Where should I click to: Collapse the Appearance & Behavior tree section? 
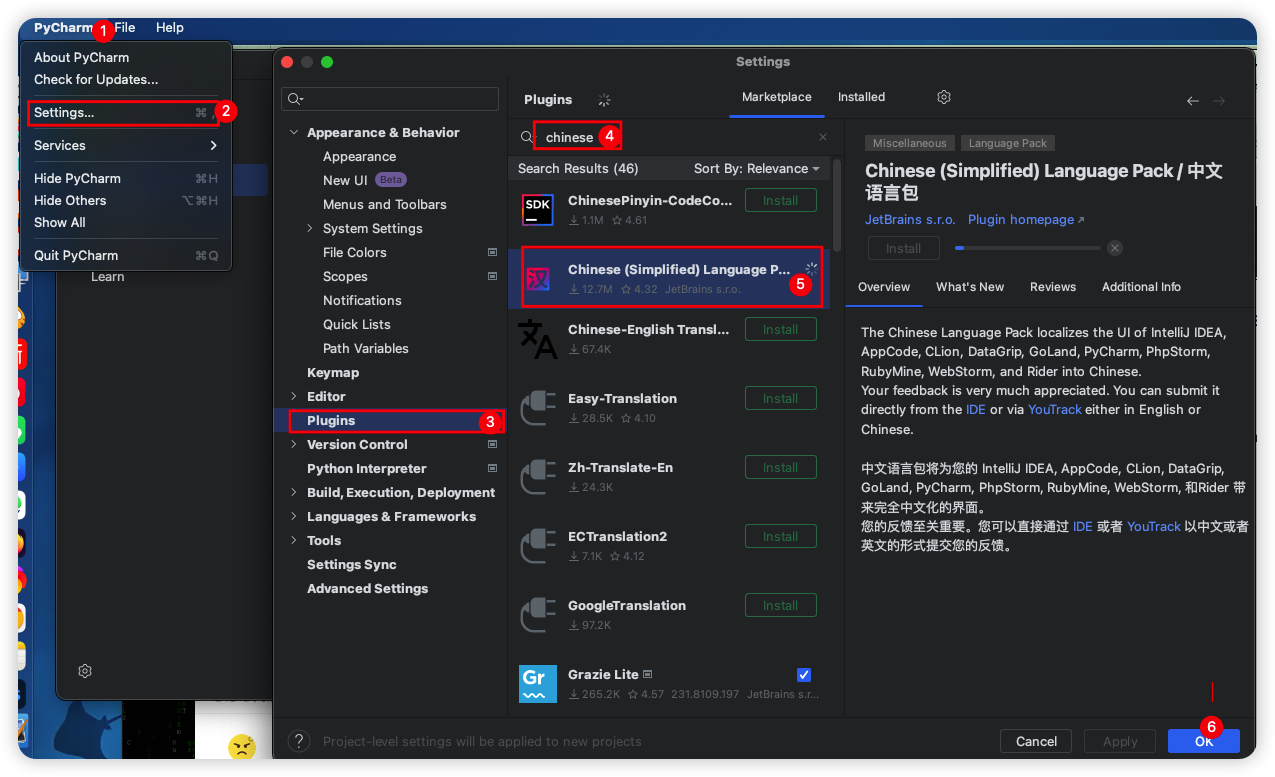point(294,133)
